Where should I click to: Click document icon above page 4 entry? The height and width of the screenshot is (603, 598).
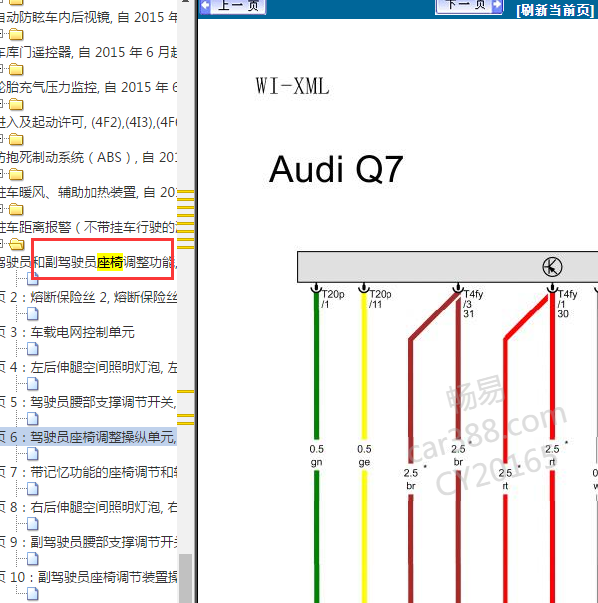pos(33,349)
